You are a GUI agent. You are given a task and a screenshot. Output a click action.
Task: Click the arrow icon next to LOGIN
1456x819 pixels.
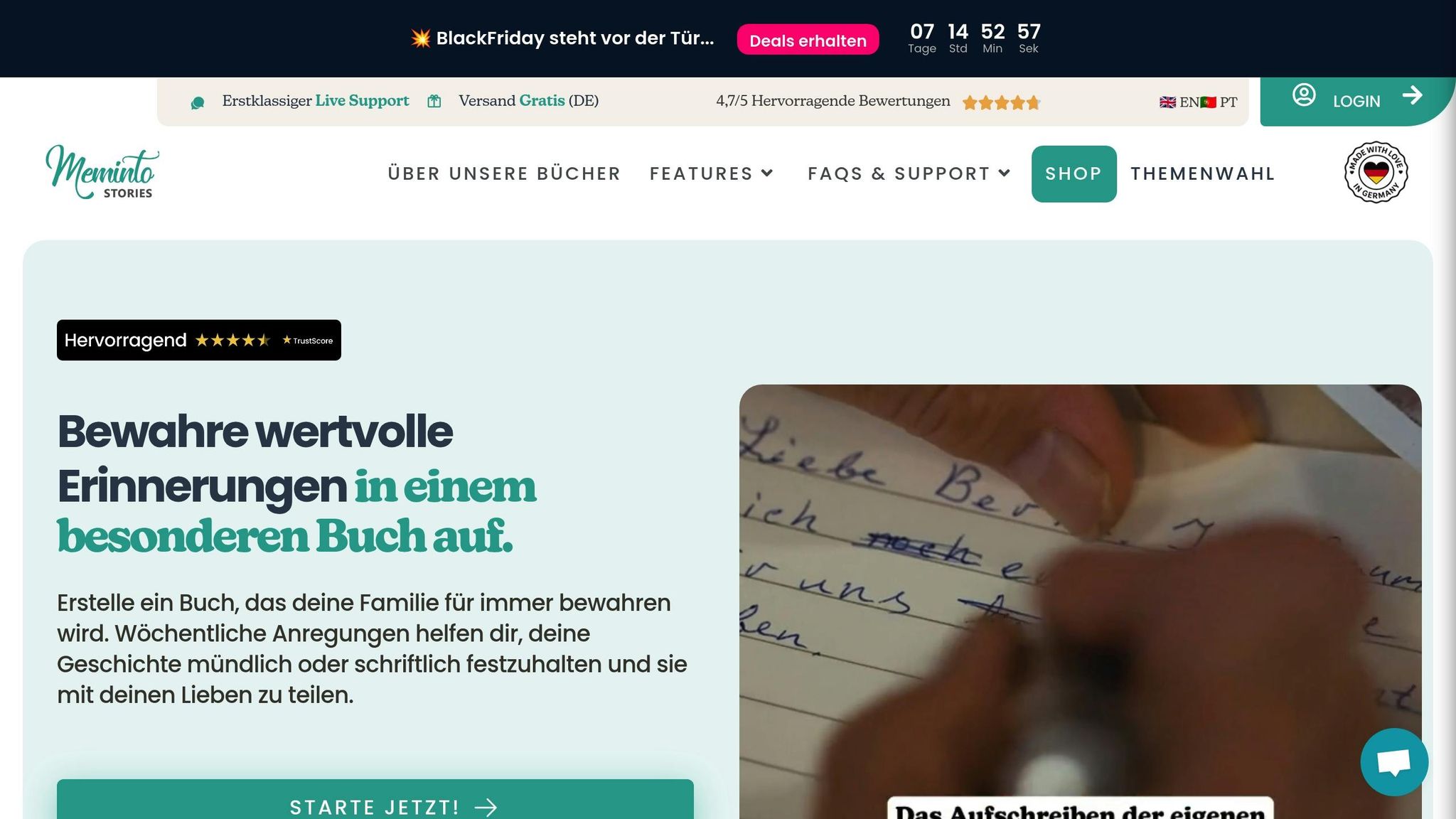click(1412, 95)
